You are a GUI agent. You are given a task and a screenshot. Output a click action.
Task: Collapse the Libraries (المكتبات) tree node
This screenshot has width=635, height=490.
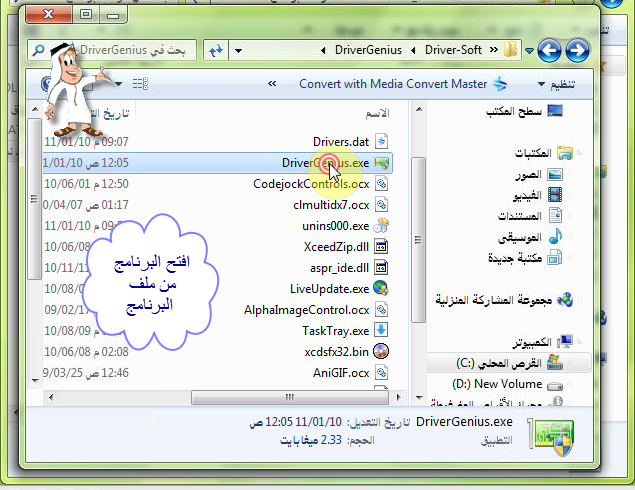coord(580,153)
